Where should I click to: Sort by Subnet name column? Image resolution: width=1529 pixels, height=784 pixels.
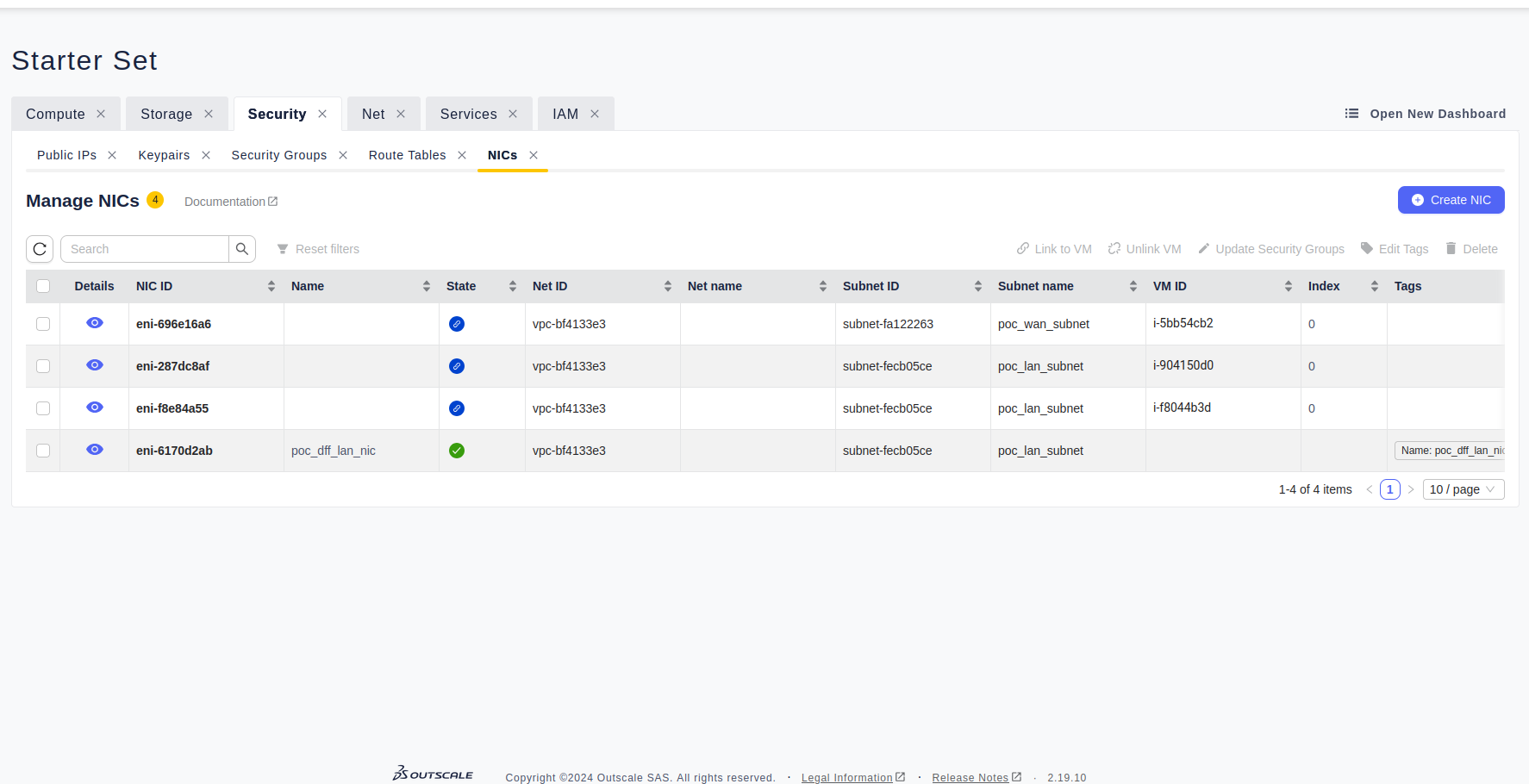(x=1133, y=286)
